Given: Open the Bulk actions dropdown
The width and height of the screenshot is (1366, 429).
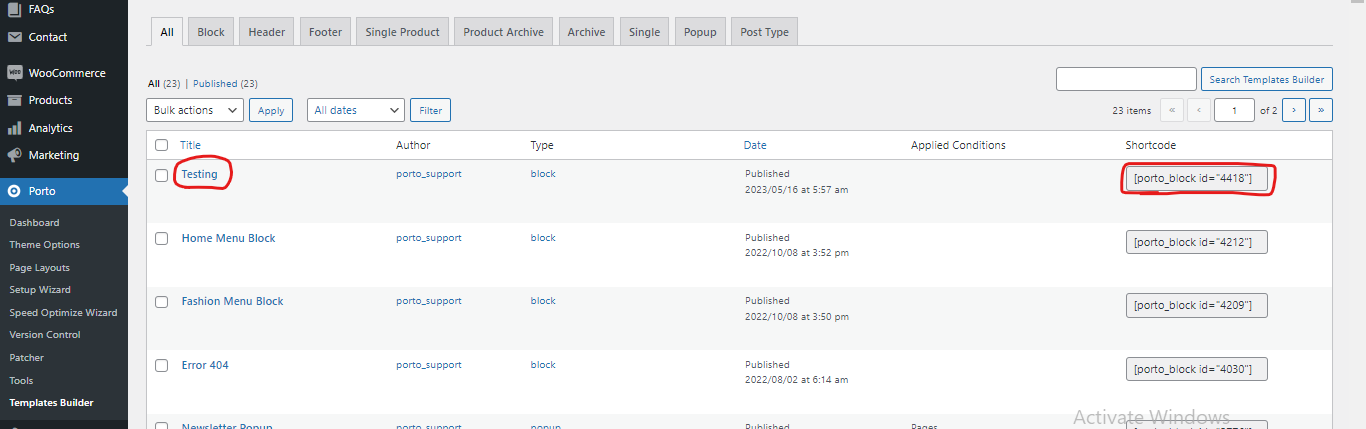Looking at the screenshot, I should pyautogui.click(x=194, y=110).
